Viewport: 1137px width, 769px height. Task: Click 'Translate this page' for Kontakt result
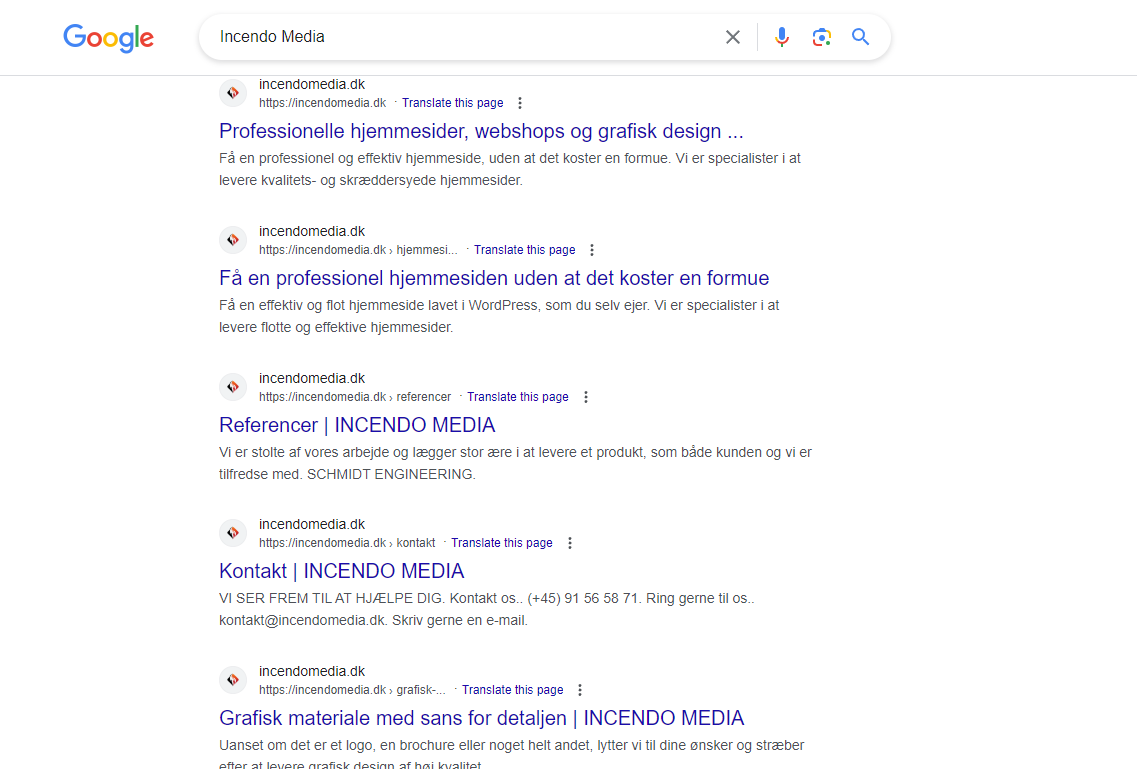tap(501, 543)
